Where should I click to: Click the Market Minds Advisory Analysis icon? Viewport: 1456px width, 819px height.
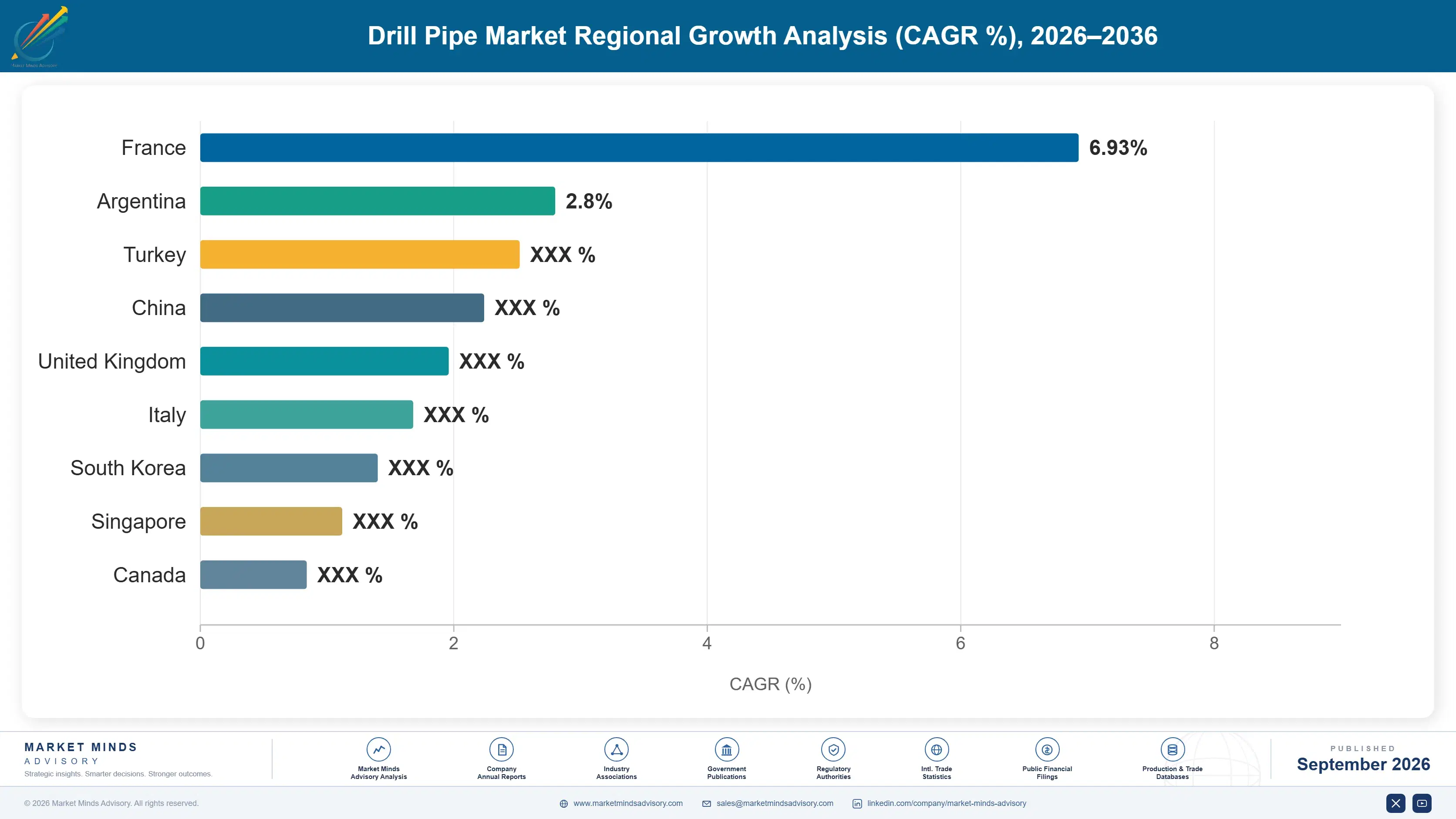point(379,749)
